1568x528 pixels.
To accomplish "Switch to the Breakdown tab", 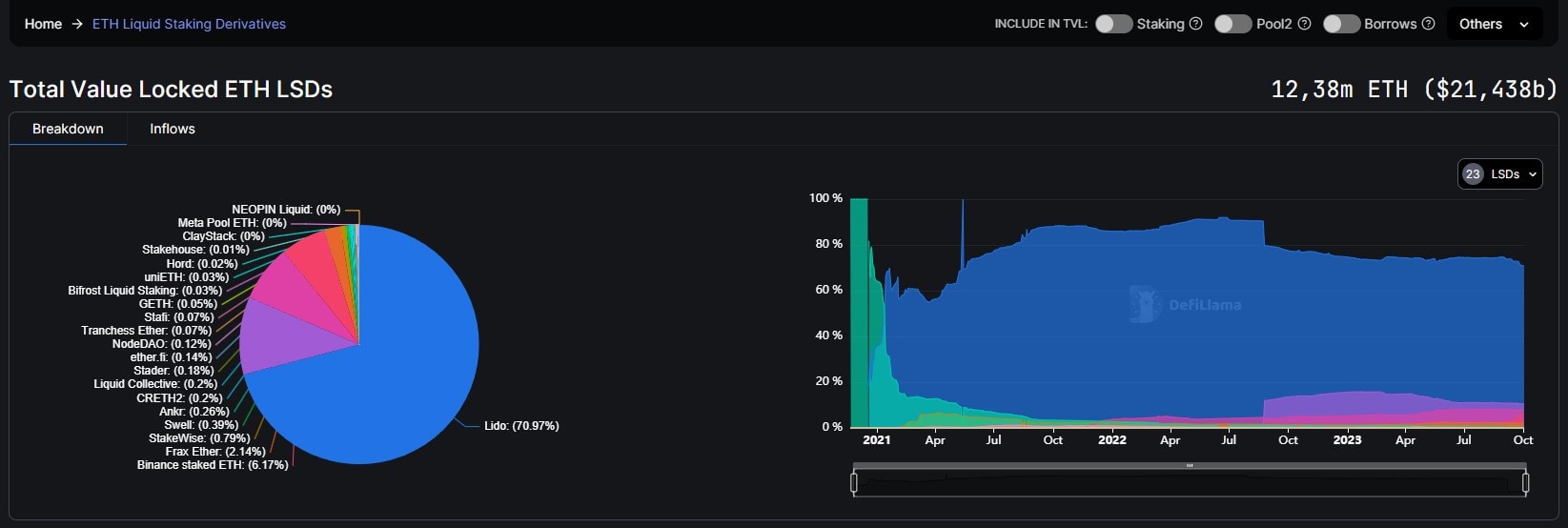I will (x=68, y=129).
